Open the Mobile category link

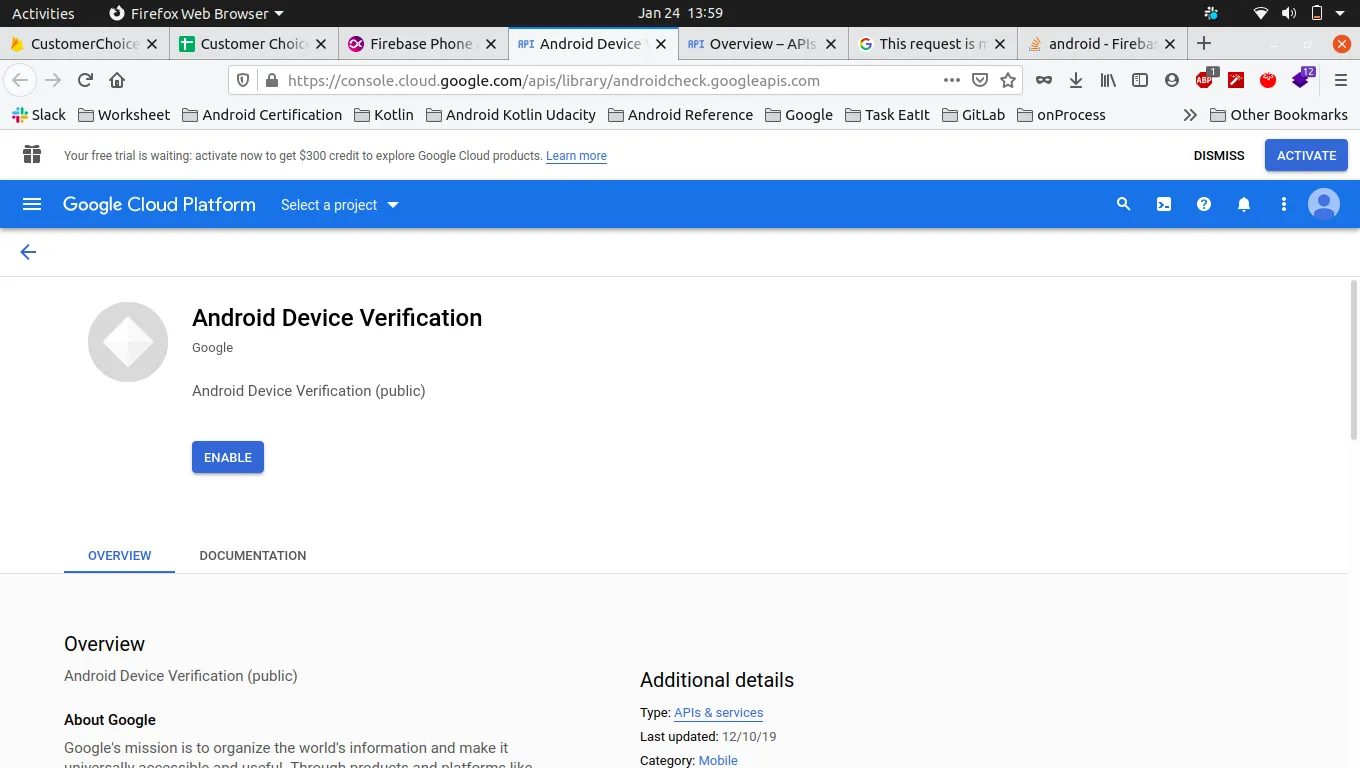(718, 761)
